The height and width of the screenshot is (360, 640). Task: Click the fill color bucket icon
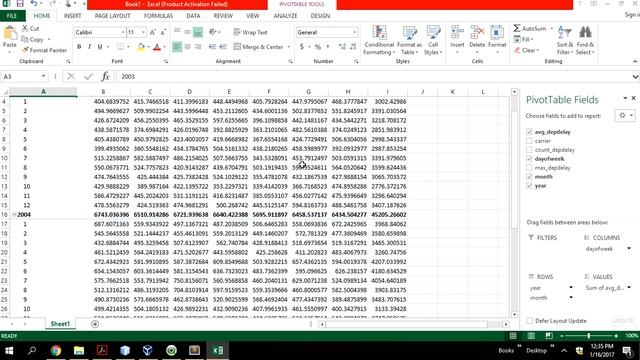[x=141, y=47]
